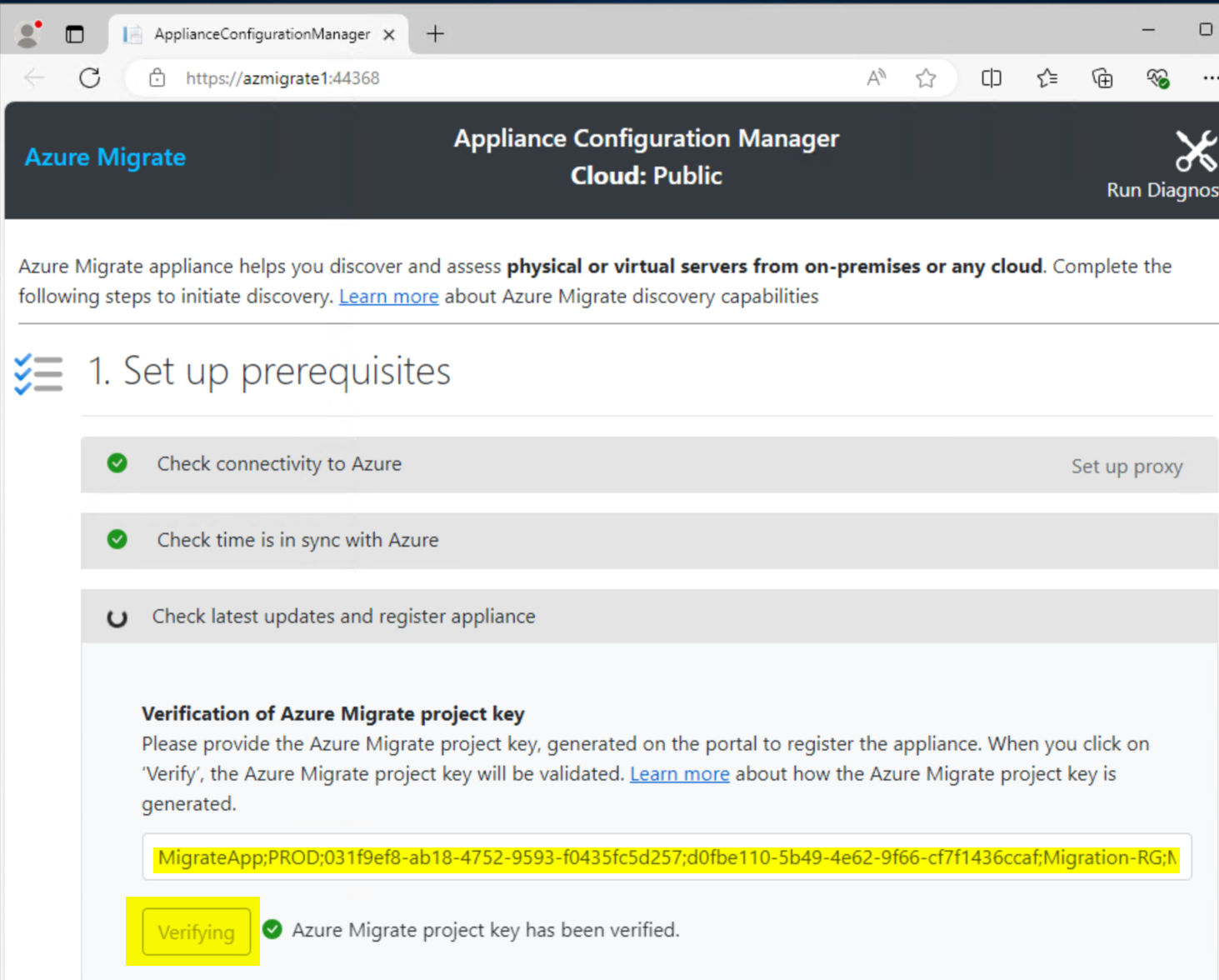
Task: Click the project key verified check icon
Action: pyautogui.click(x=272, y=929)
